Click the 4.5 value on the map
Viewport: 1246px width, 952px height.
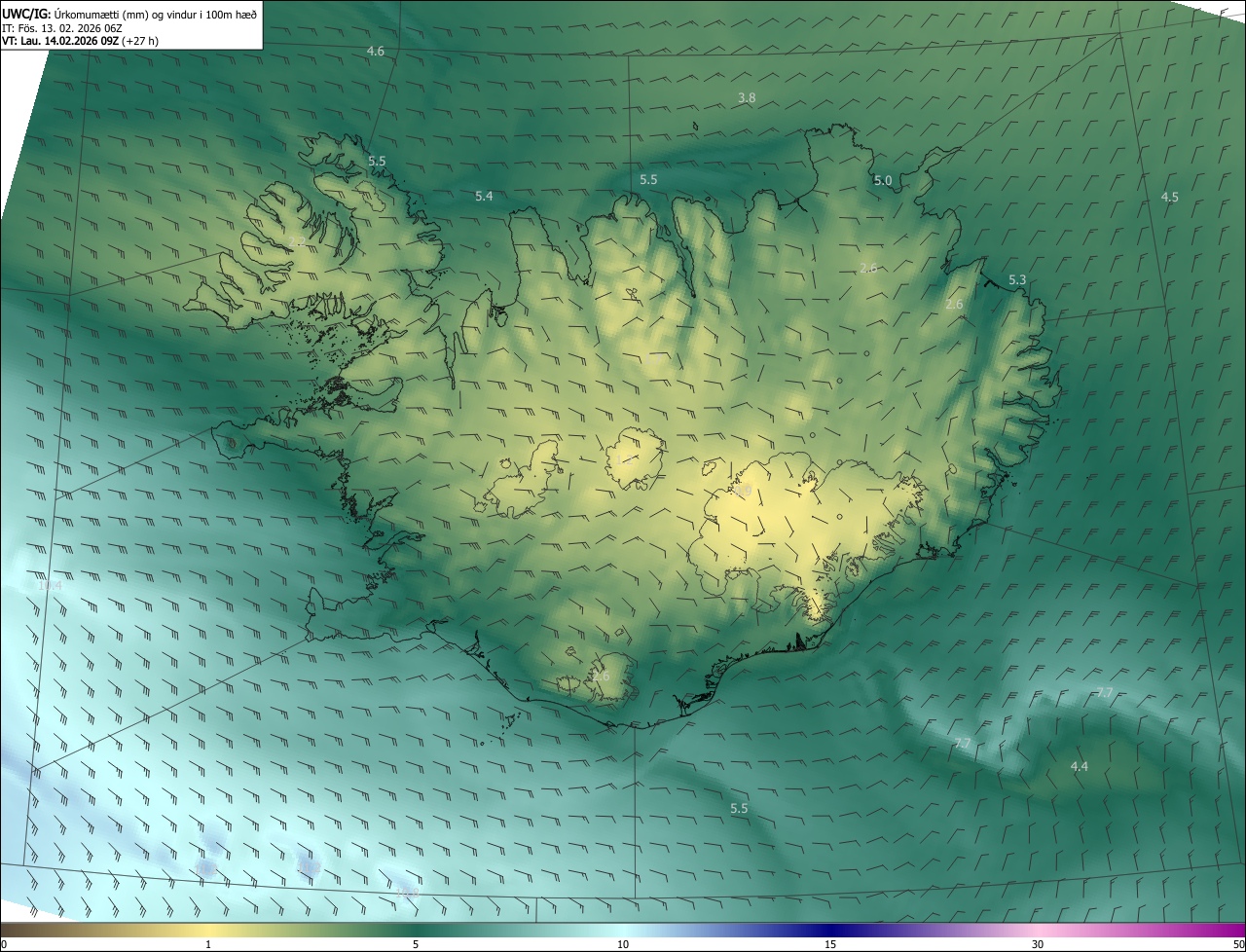1170,197
